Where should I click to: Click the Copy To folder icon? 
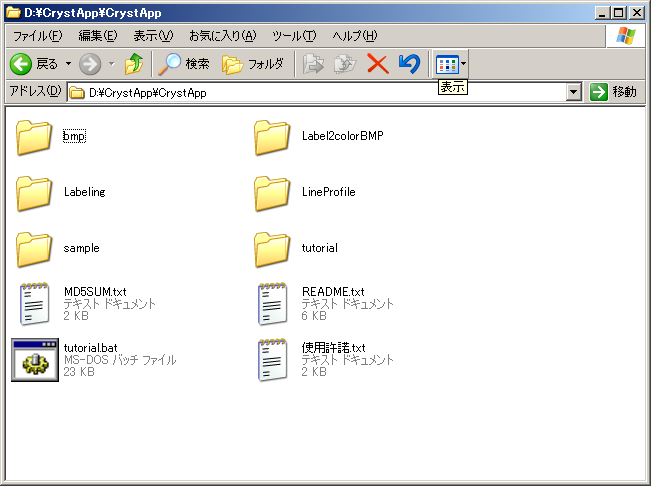(x=345, y=64)
